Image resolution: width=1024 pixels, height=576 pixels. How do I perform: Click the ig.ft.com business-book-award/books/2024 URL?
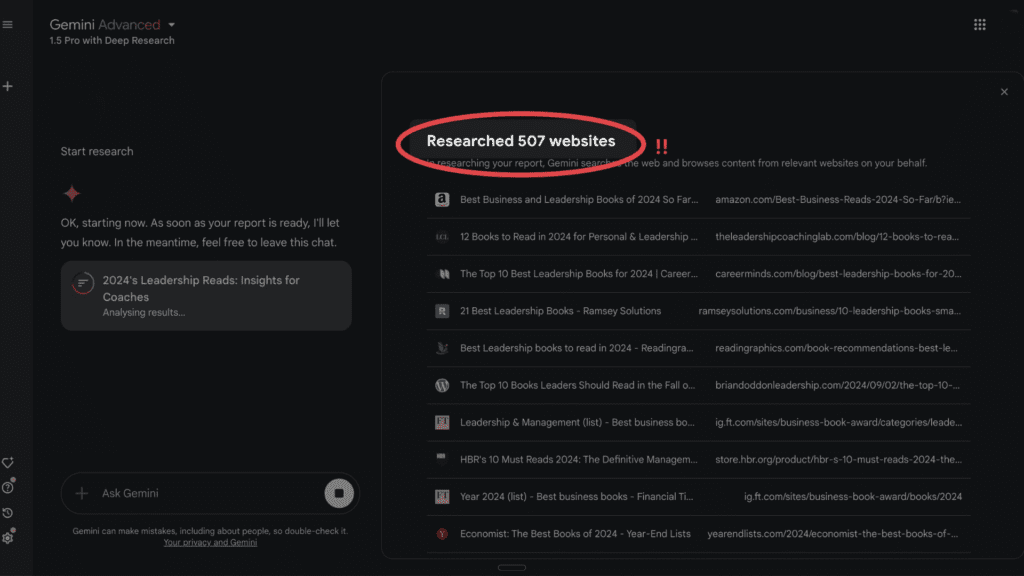click(853, 497)
